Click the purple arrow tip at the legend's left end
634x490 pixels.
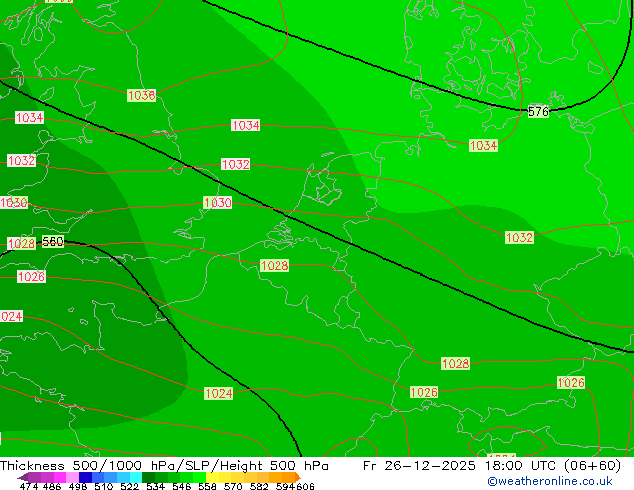pyautogui.click(x=22, y=477)
